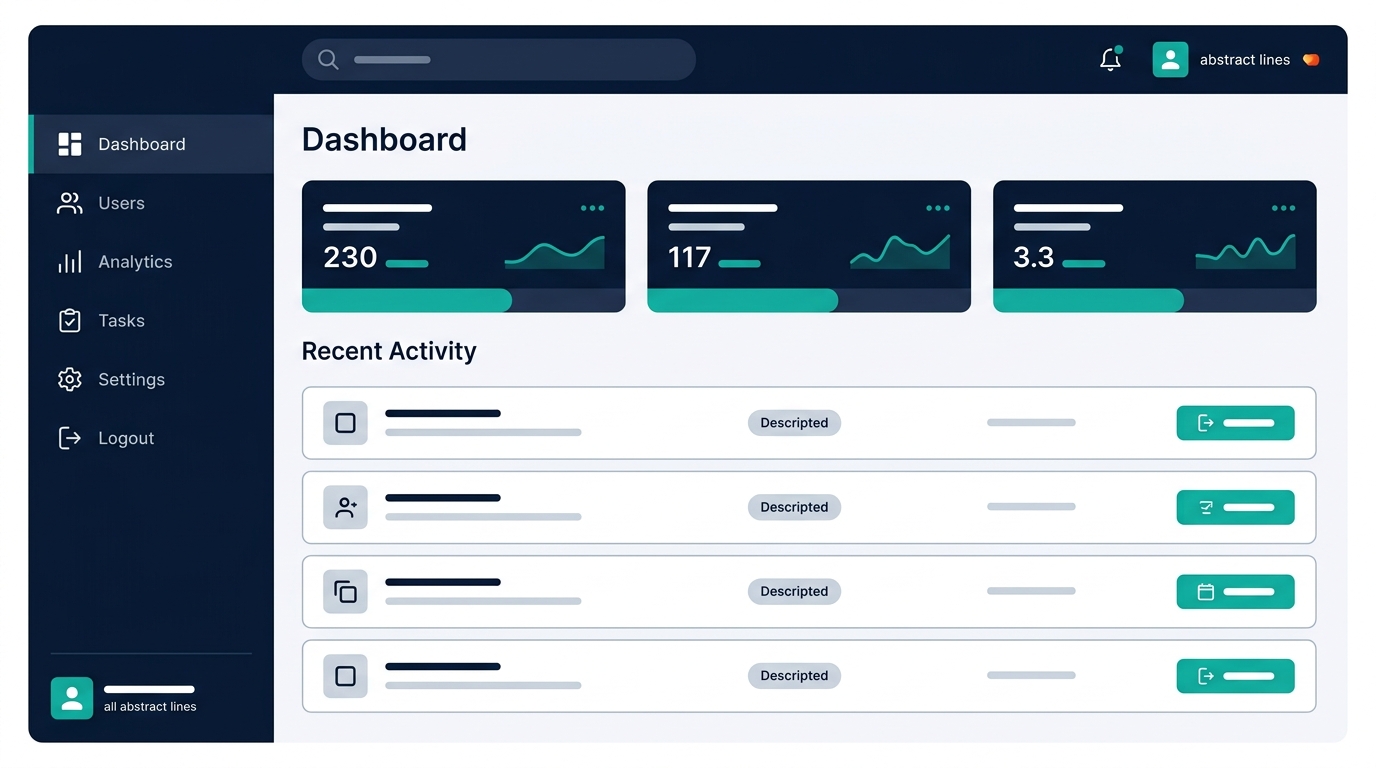This screenshot has width=1376, height=768.
Task: Open three-dot menu on the 3.3 card
Action: click(x=1283, y=208)
